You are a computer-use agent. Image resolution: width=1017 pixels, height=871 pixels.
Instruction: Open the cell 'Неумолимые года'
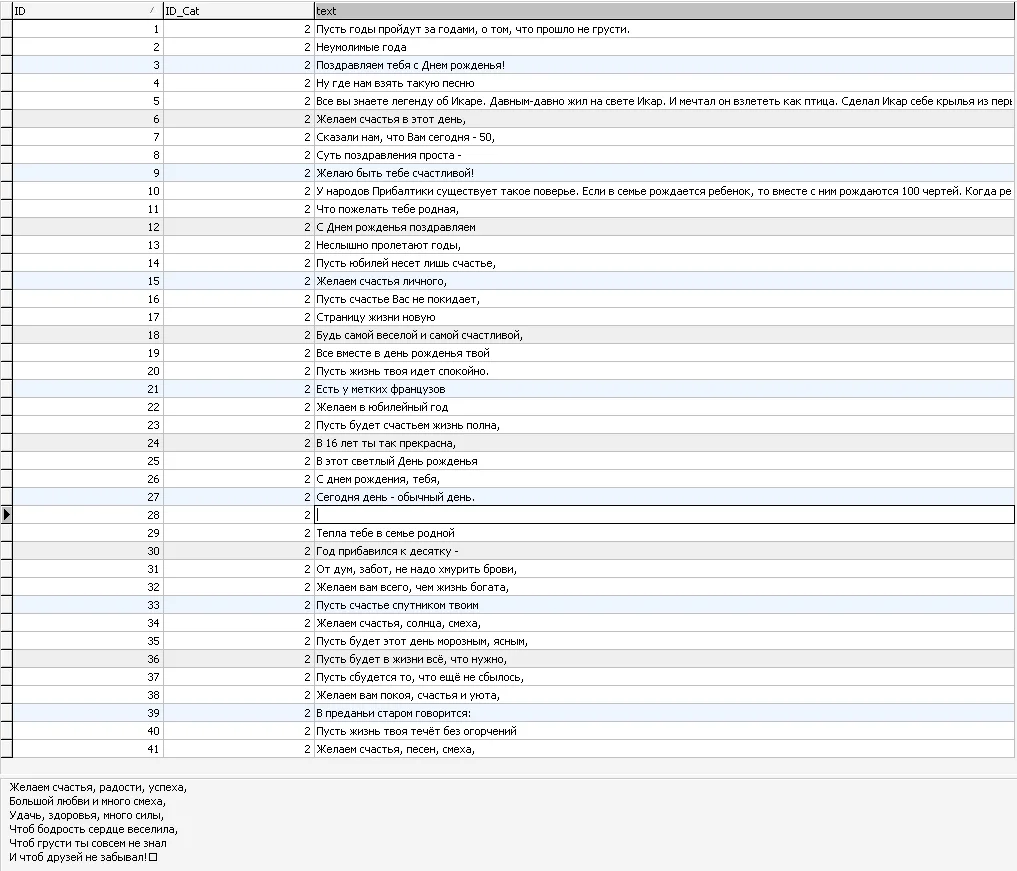[665, 47]
